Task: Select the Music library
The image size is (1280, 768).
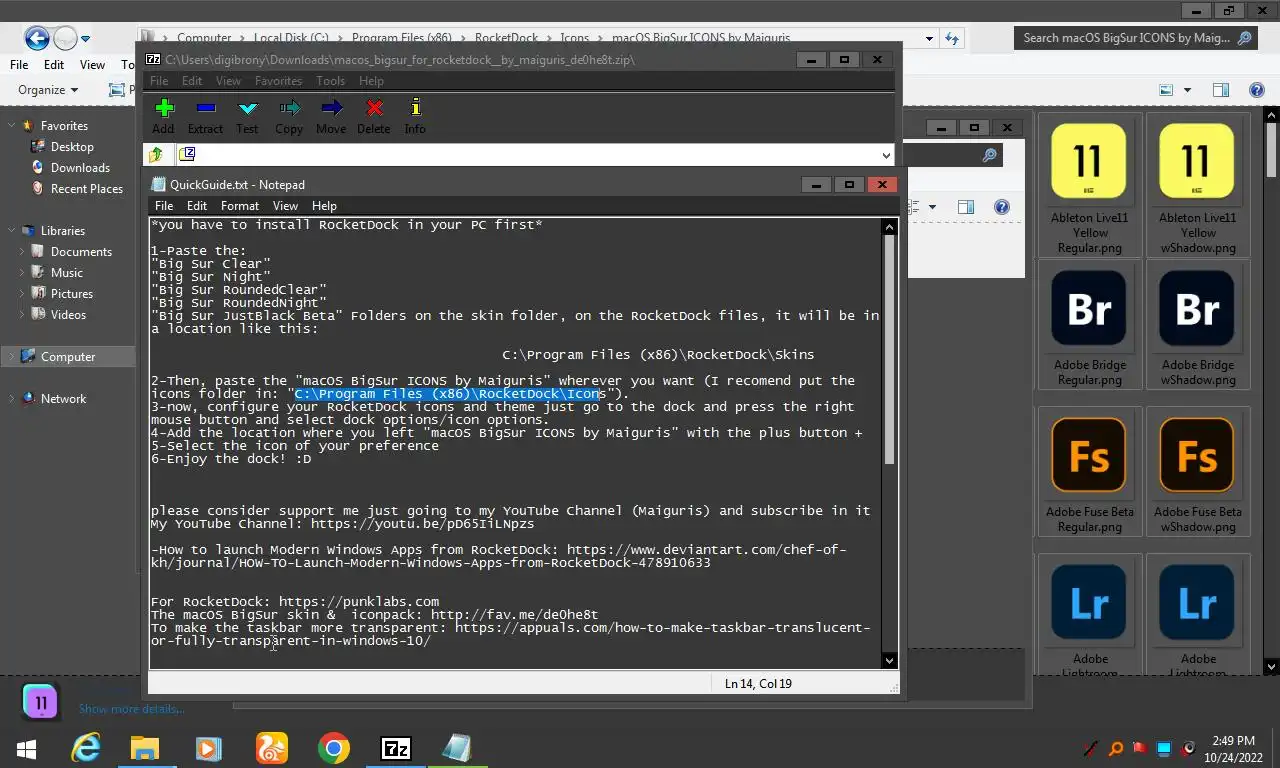Action: pos(67,272)
